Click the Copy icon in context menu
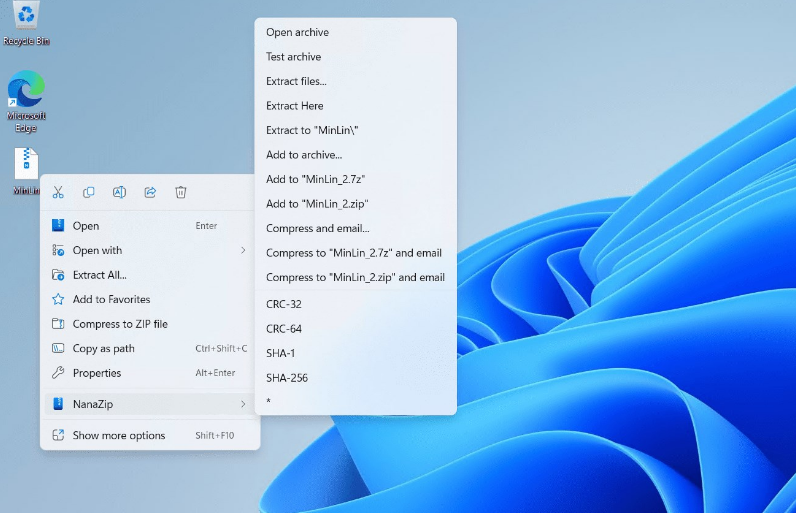Screen dimensions: 796x513 coord(89,192)
